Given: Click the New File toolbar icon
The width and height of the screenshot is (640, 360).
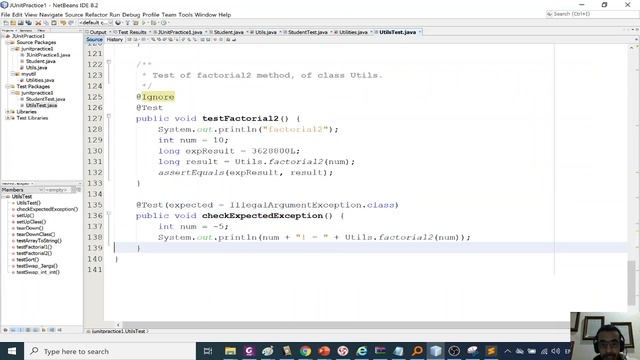Looking at the screenshot, I should (x=6, y=23).
